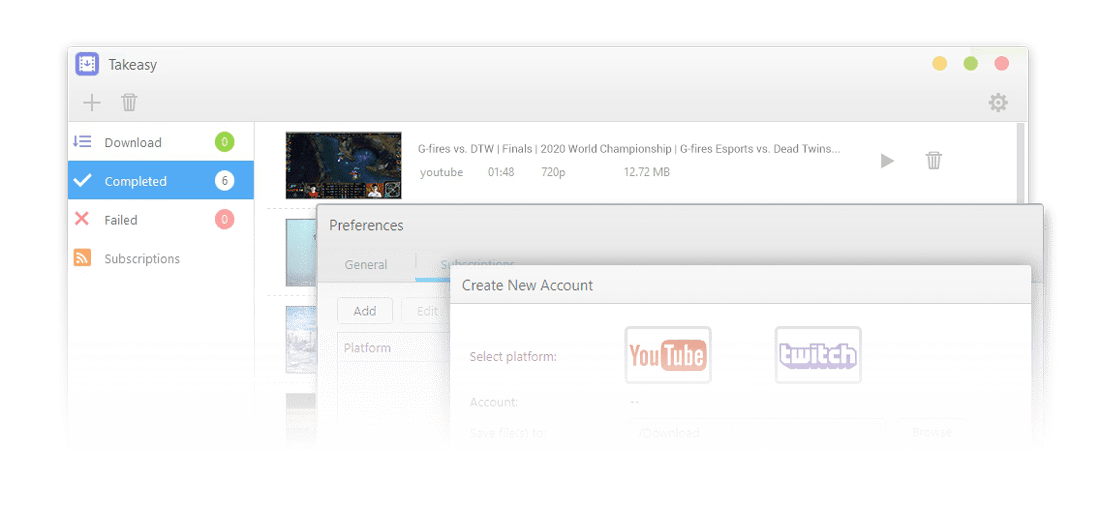Select YouTube as the platform

pos(667,355)
